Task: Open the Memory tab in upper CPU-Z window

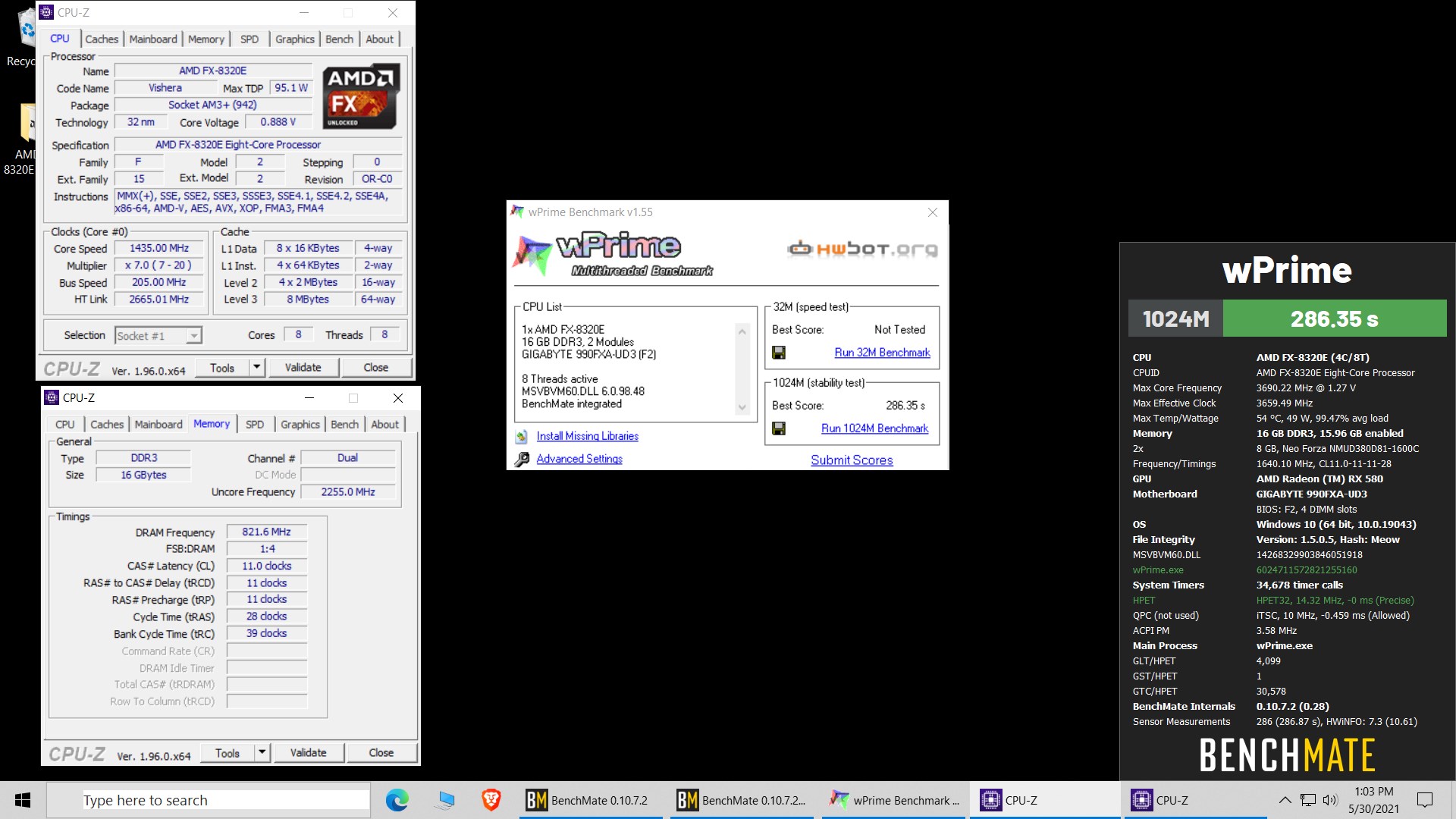Action: coord(206,39)
